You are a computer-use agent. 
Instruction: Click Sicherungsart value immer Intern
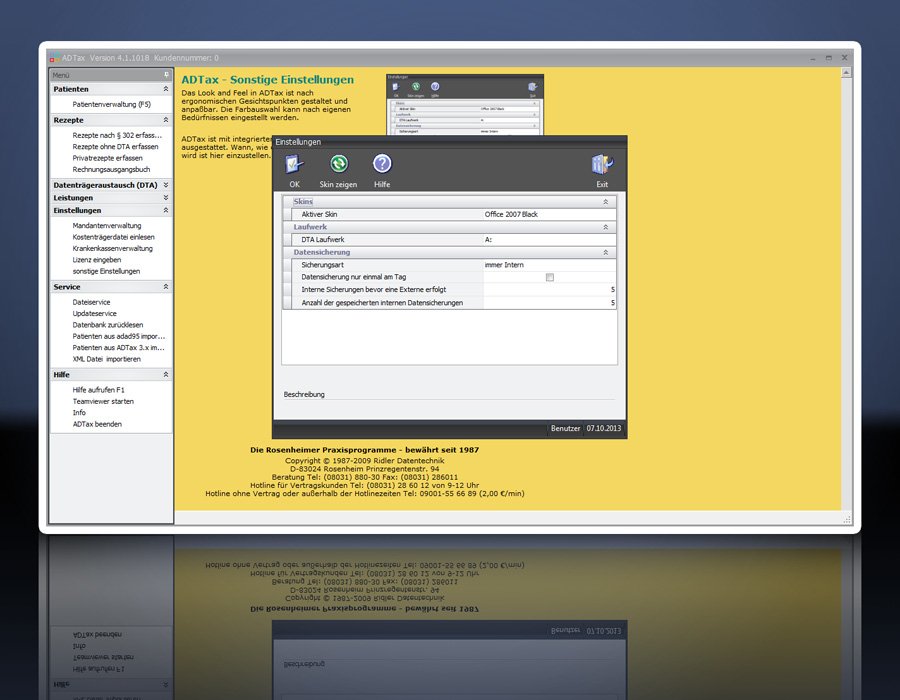[549, 265]
